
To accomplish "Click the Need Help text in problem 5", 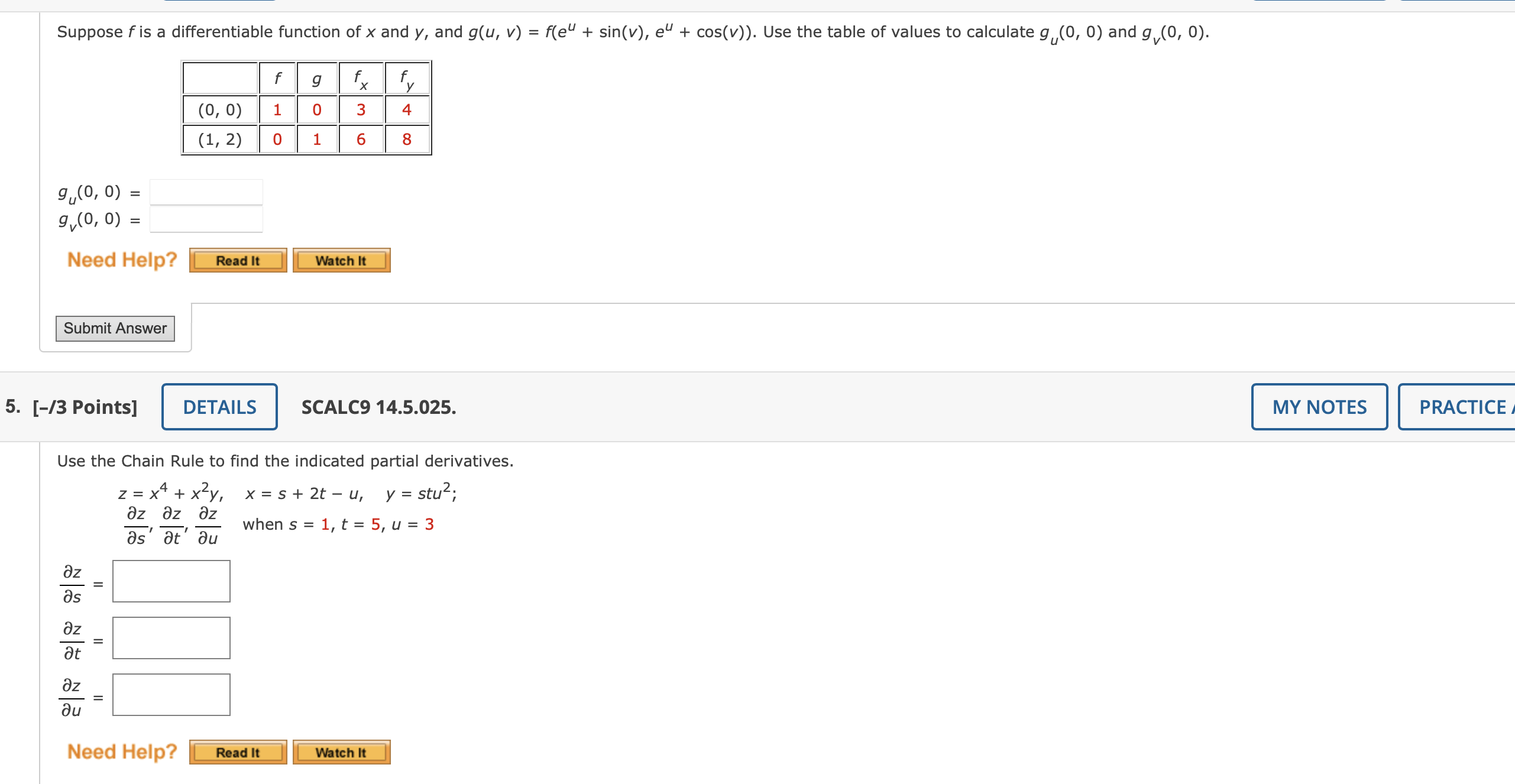I will (121, 751).
